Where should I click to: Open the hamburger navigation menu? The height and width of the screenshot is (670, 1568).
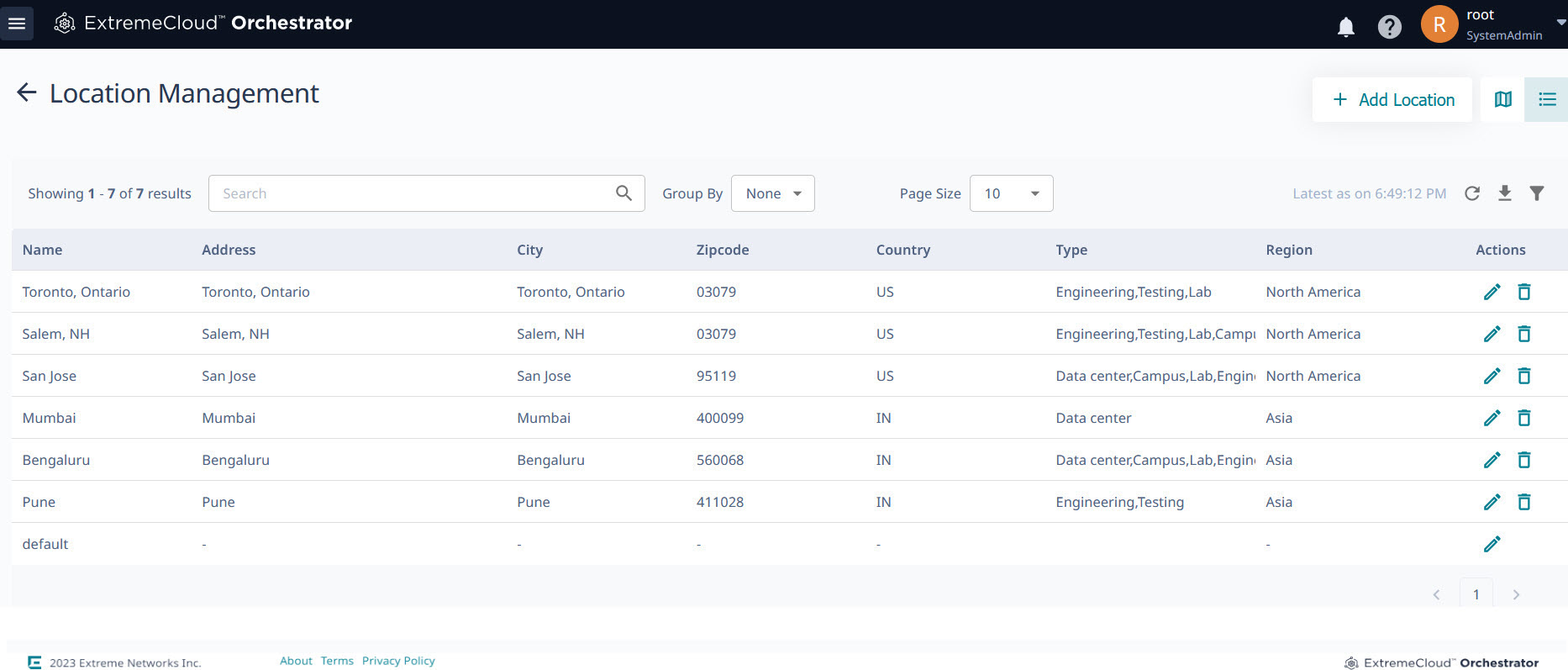(x=17, y=24)
